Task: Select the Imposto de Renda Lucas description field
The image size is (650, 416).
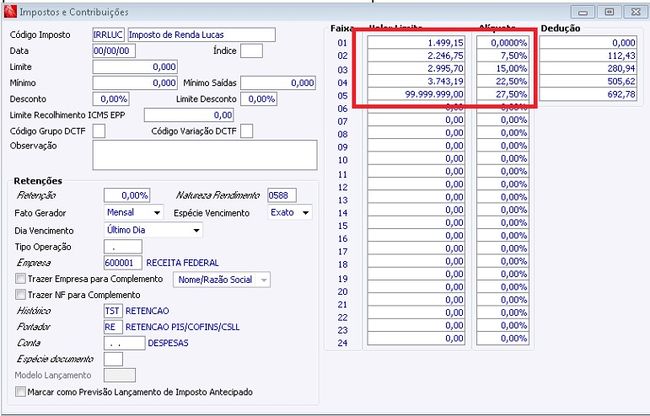Action: pos(201,35)
